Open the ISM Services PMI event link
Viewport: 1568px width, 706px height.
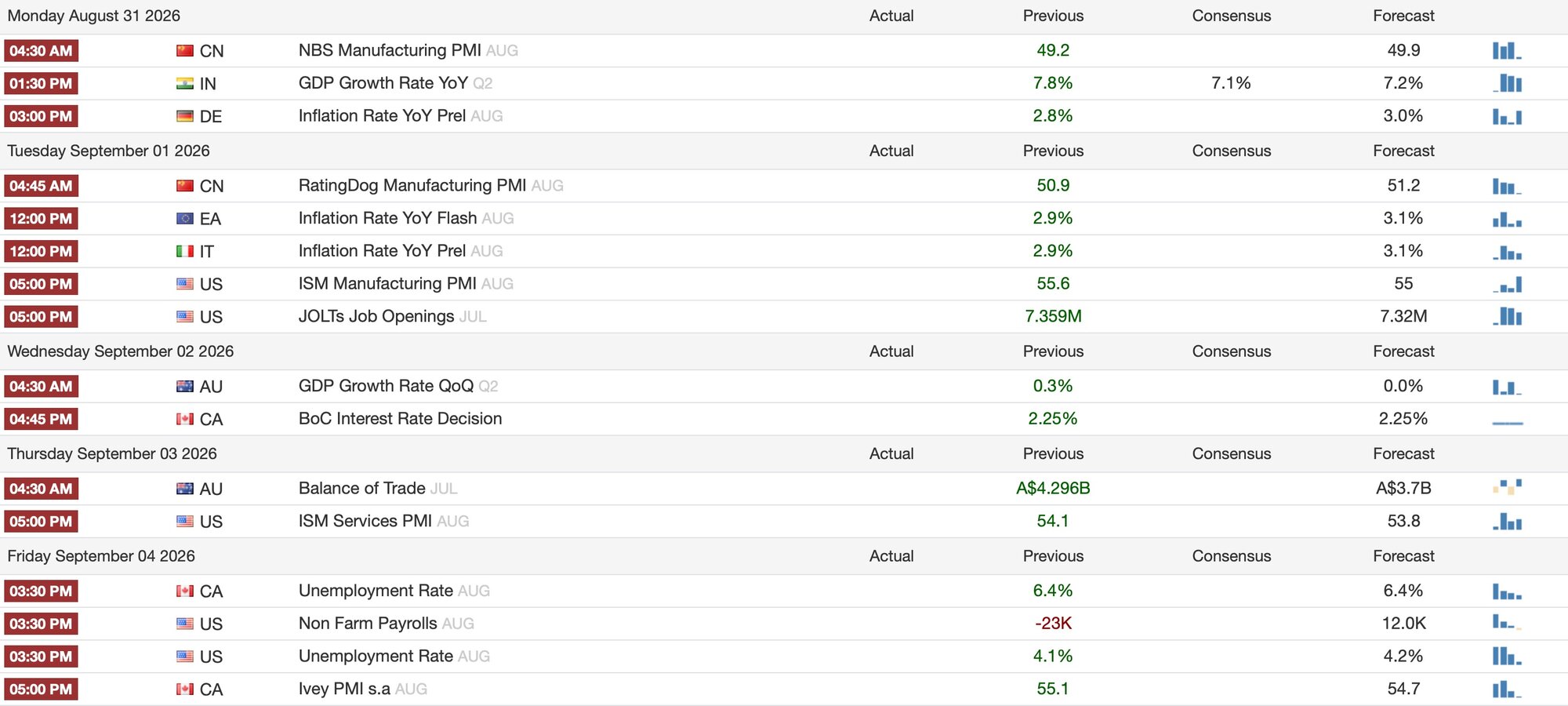tap(365, 521)
